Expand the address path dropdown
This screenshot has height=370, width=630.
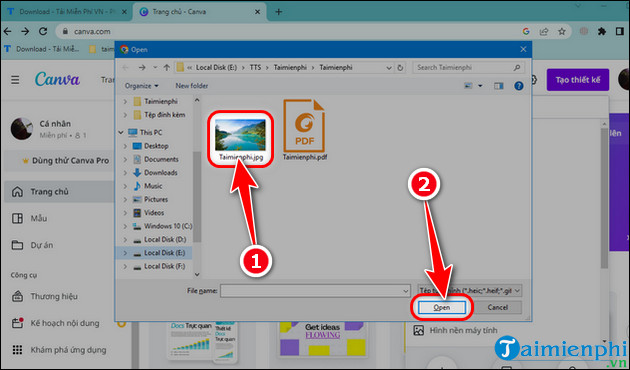click(x=389, y=67)
